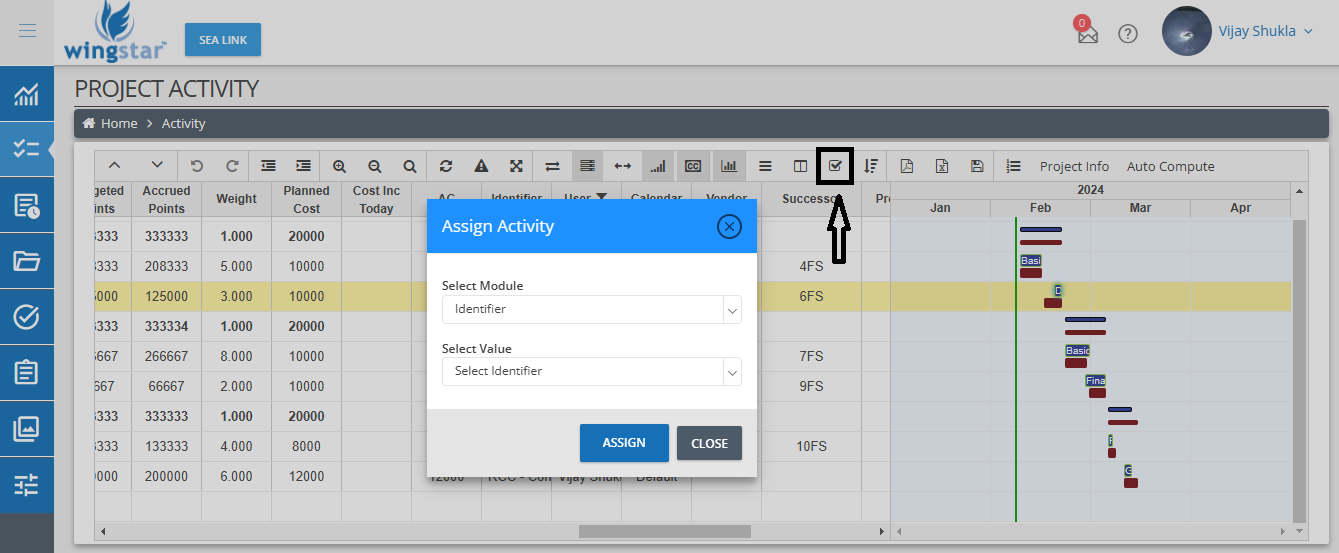Click the three-lines list toolbar icon
Screen dimensions: 1339x553
click(765, 166)
